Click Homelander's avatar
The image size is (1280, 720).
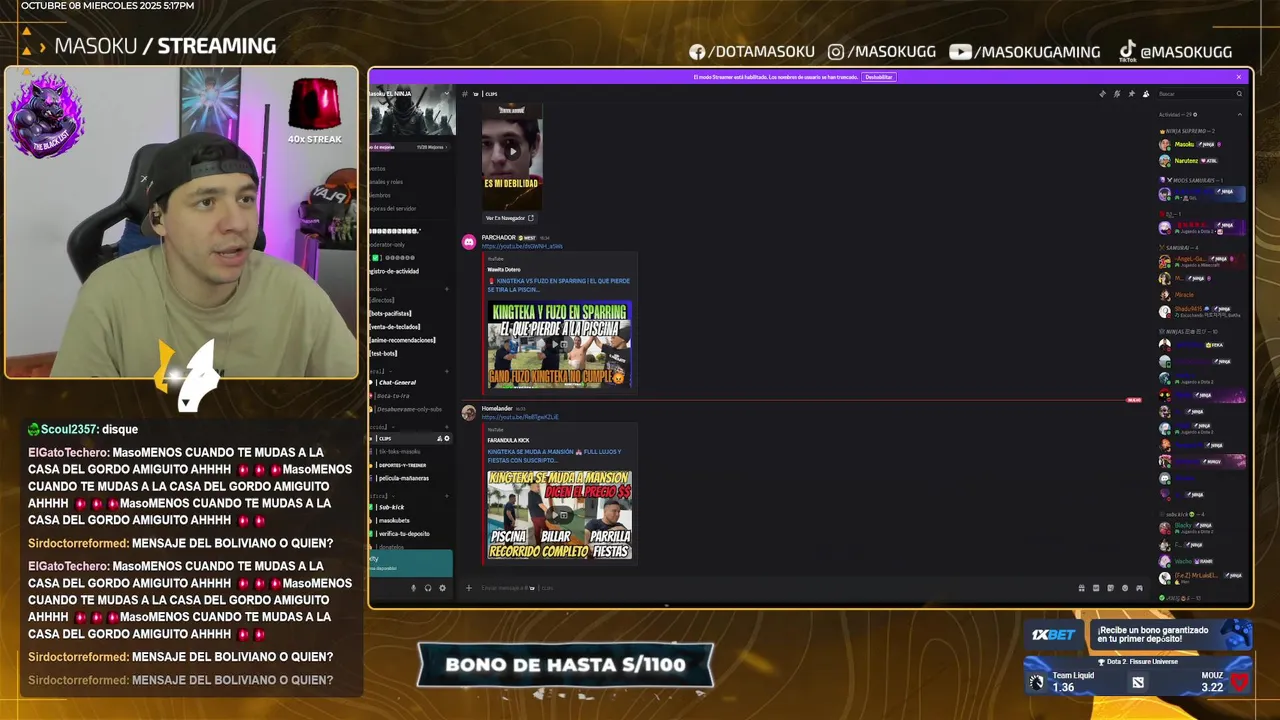[469, 413]
